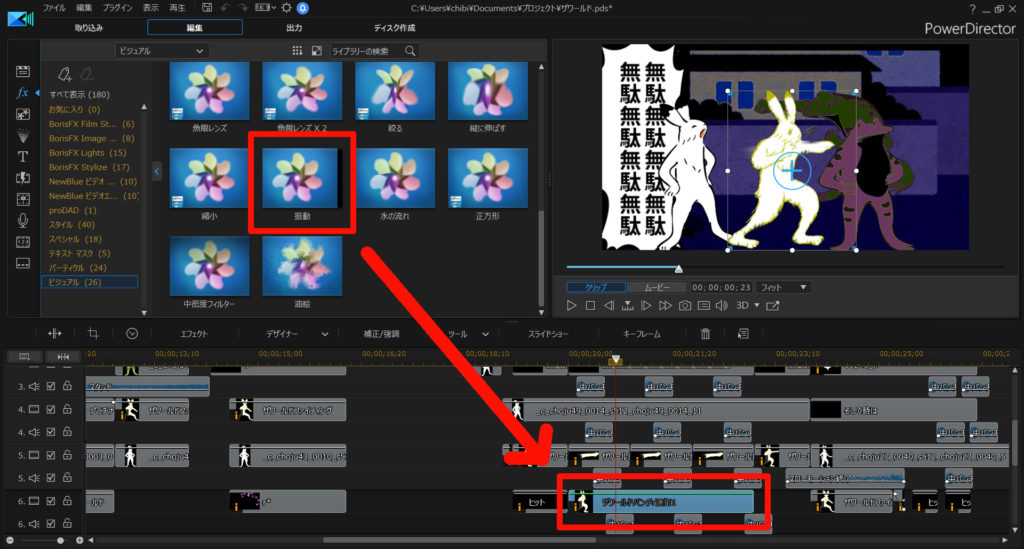1024x549 pixels.
Task: Open the 表示 menu
Action: pyautogui.click(x=151, y=8)
